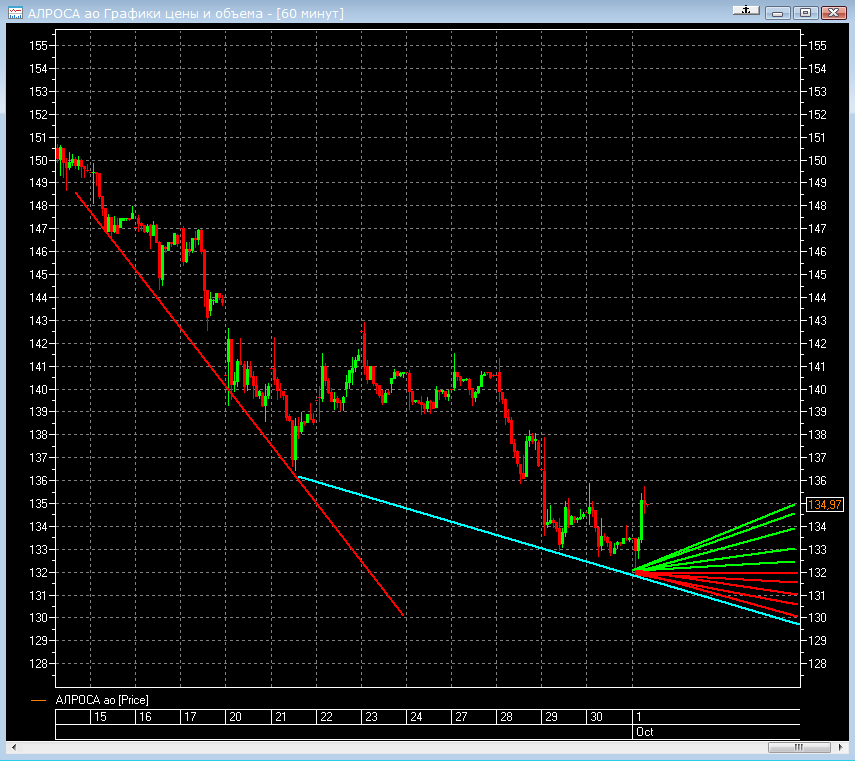This screenshot has height=761, width=855.
Task: Click the date label 22 on the time axis
Action: (x=326, y=717)
